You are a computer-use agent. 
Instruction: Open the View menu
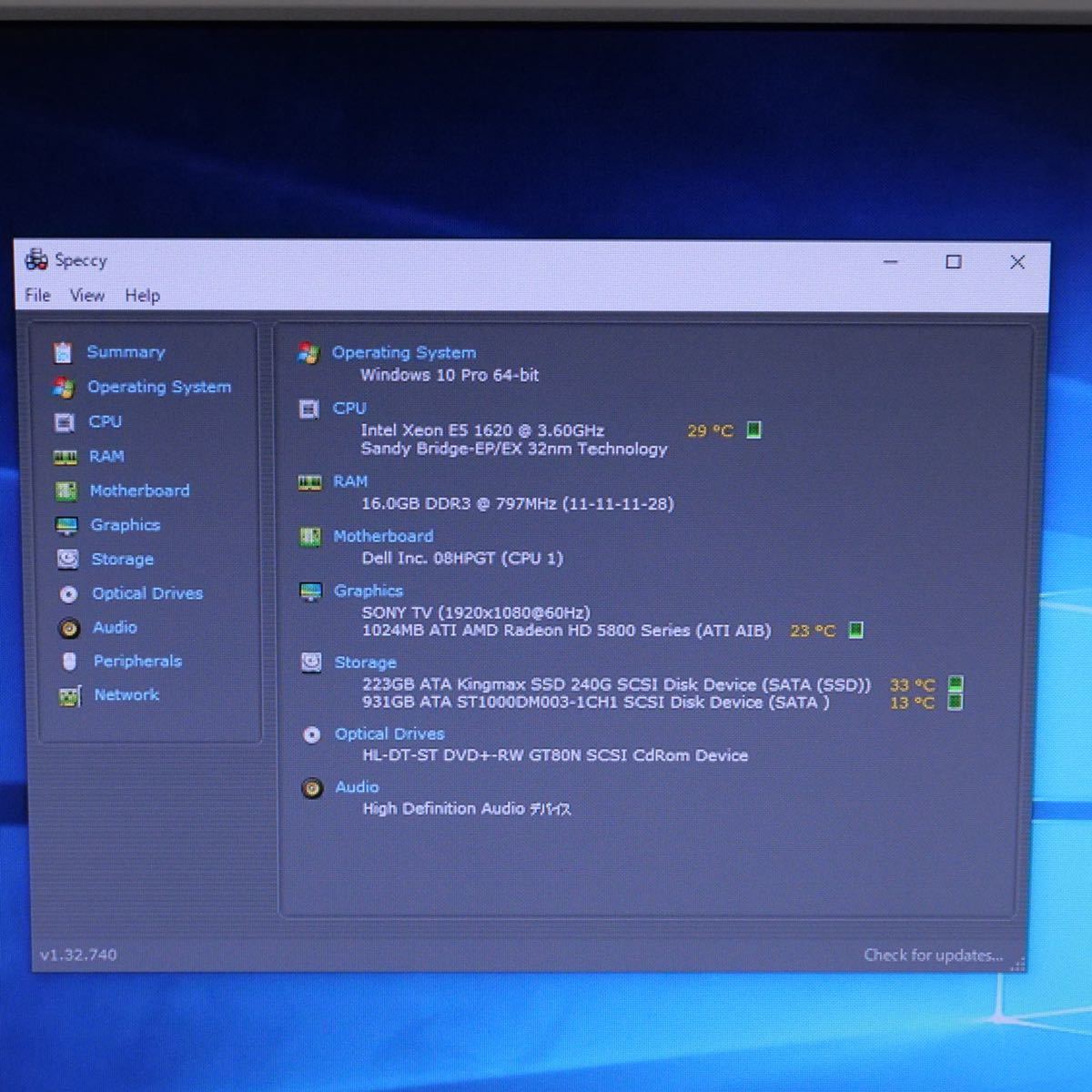point(87,295)
